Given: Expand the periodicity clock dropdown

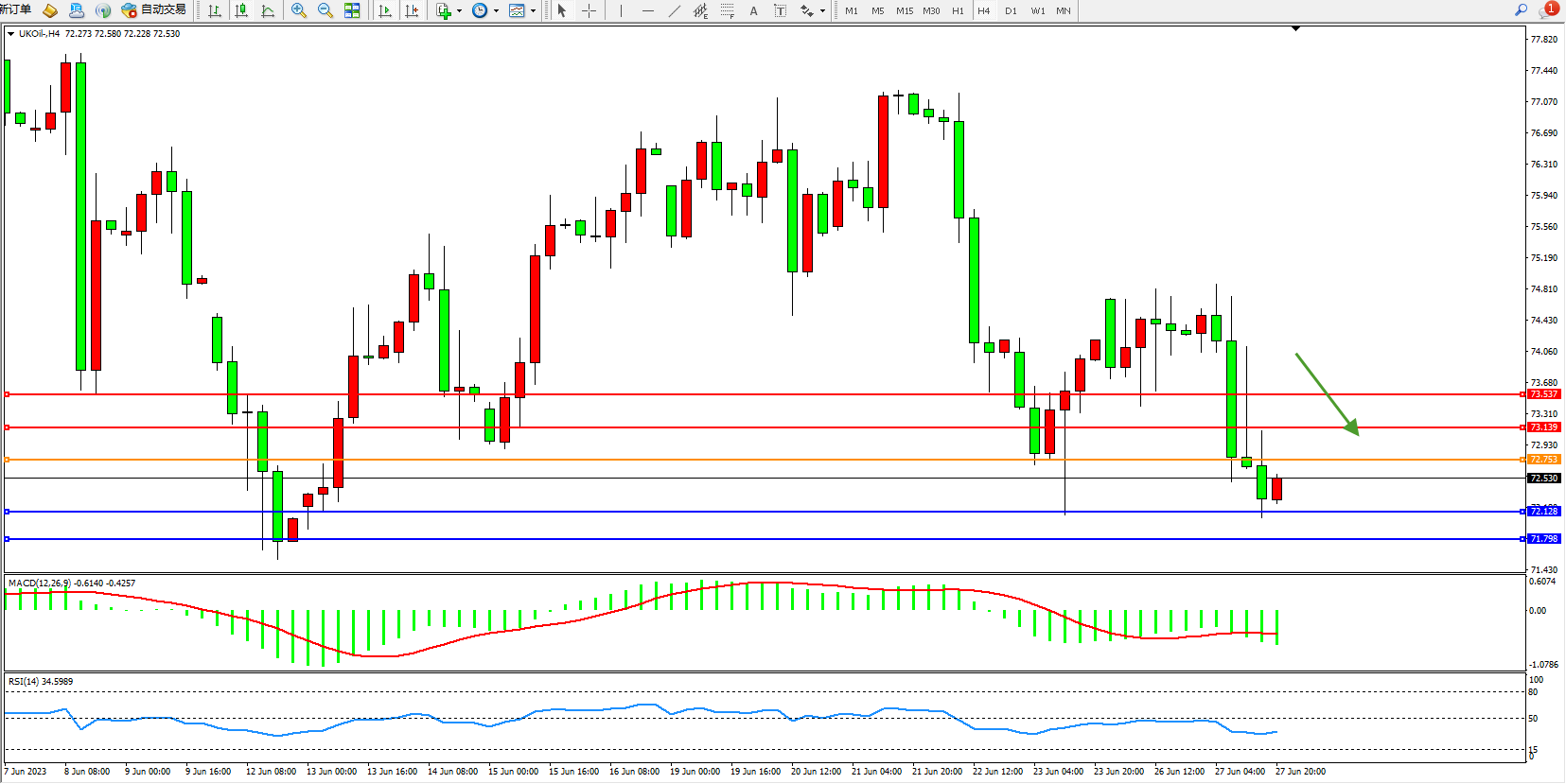Looking at the screenshot, I should 496,11.
